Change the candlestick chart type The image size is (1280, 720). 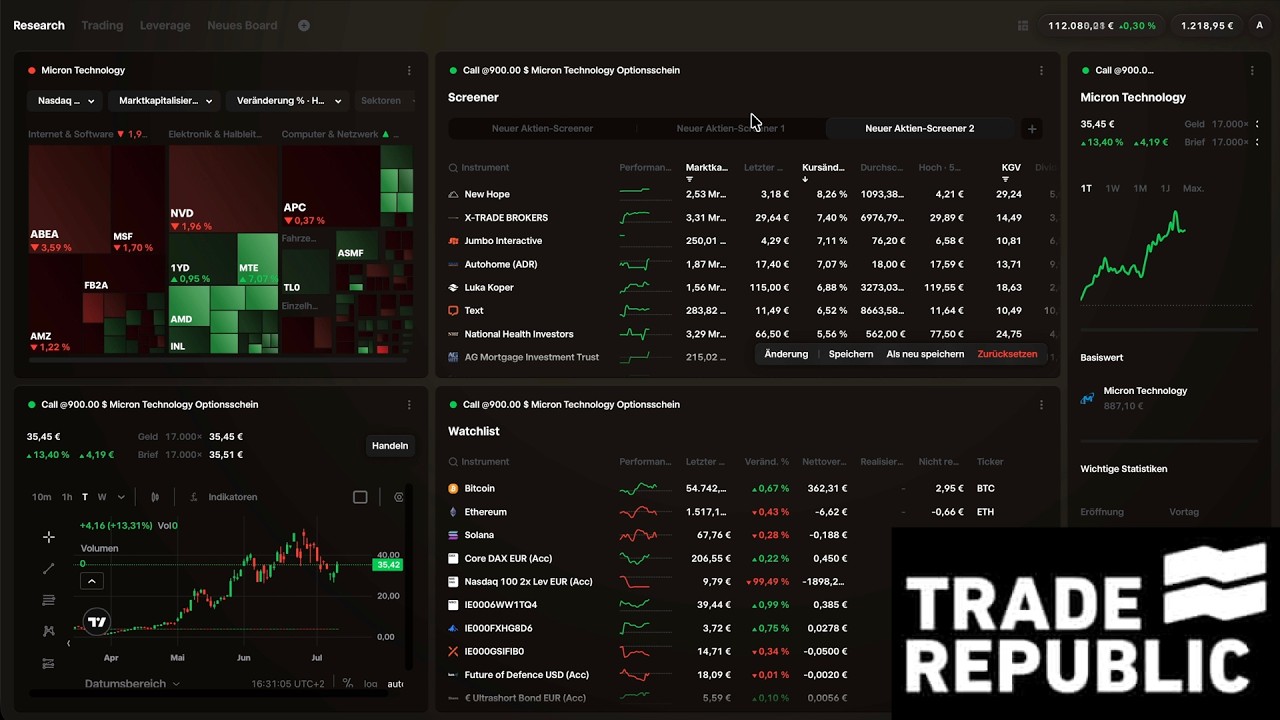(x=155, y=497)
